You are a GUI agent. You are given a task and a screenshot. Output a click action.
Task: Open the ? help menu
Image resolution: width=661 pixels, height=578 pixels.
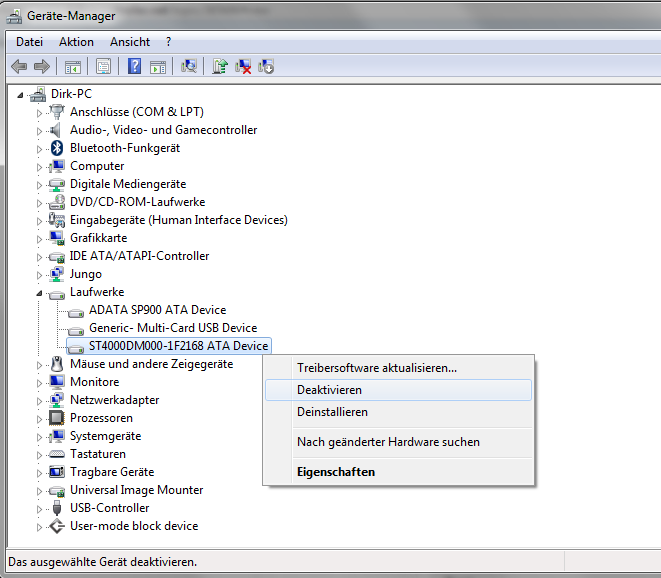coord(169,42)
